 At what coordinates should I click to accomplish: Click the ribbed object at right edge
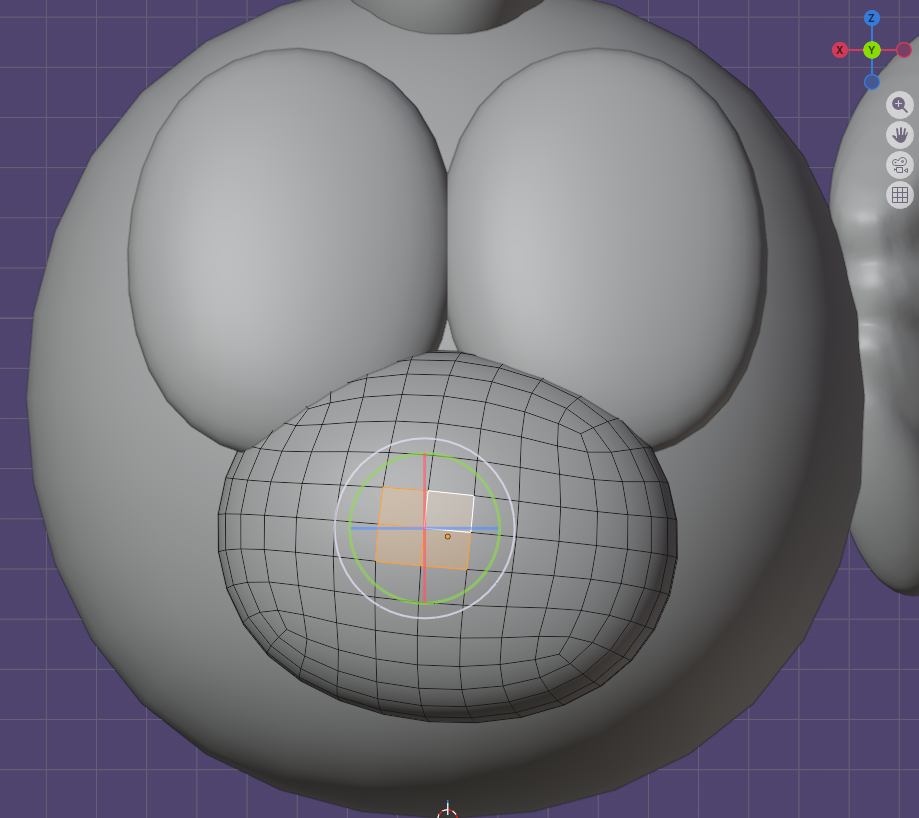pyautogui.click(x=880, y=300)
